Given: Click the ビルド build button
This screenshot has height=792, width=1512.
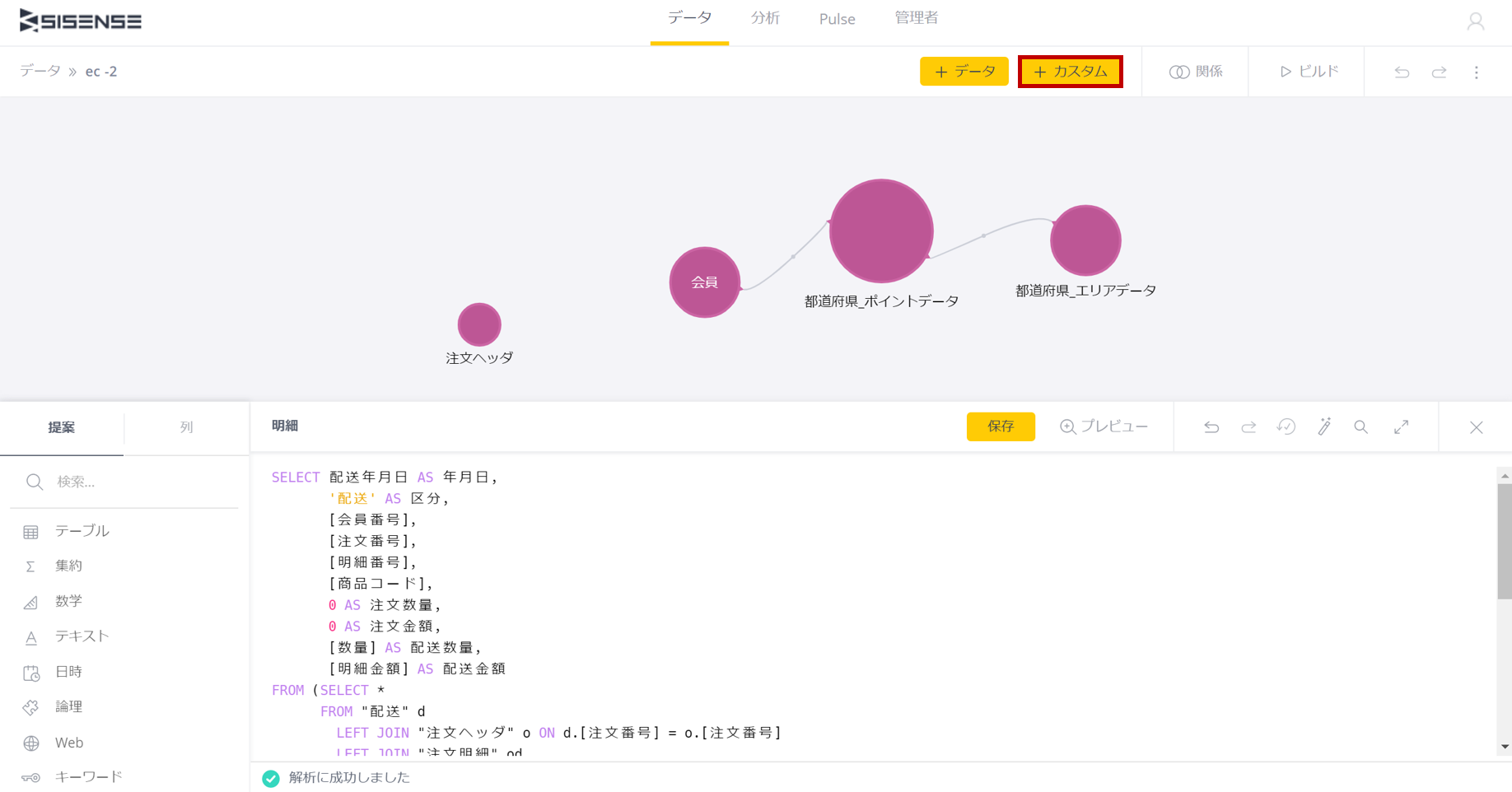Looking at the screenshot, I should [1309, 72].
